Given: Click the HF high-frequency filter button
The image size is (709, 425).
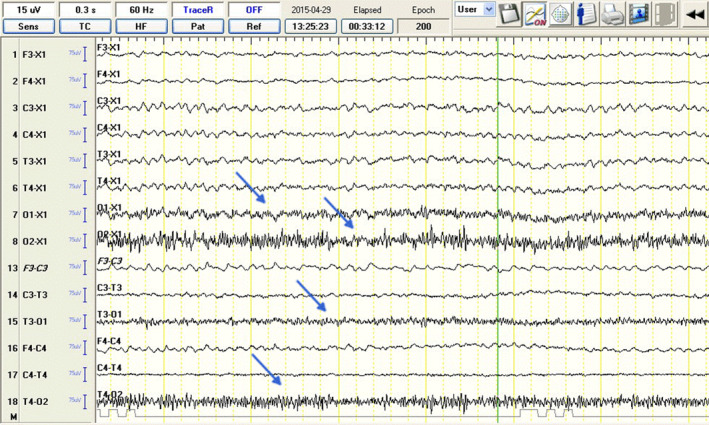Looking at the screenshot, I should click(x=142, y=26).
